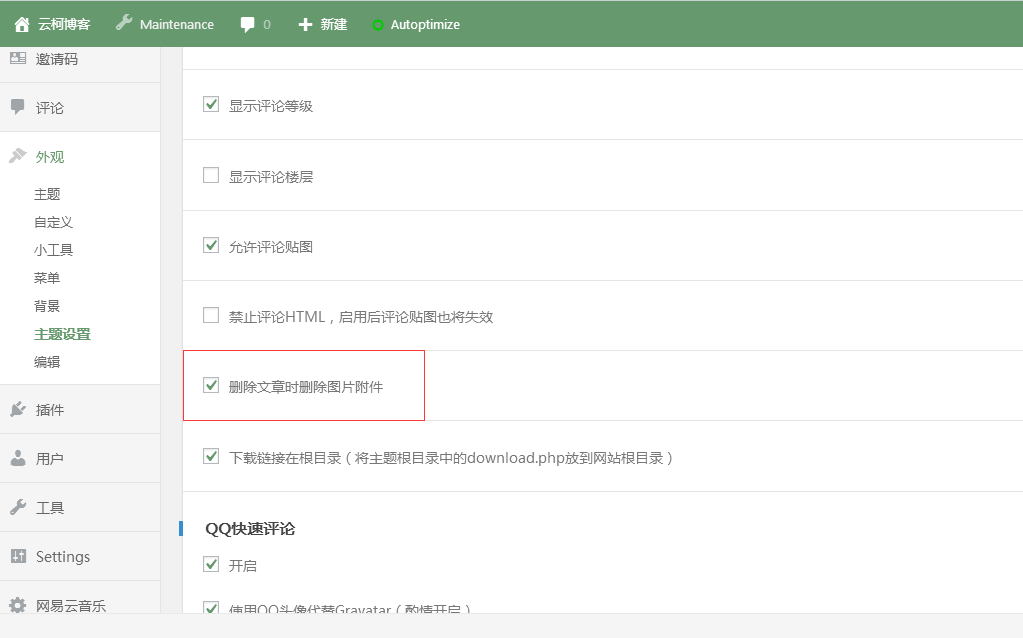1023x638 pixels.
Task: Click the plus icon for 新建
Action: [306, 24]
